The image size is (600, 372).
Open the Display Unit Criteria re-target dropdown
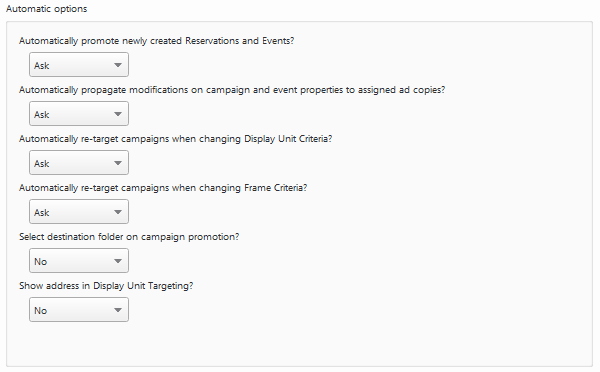79,163
